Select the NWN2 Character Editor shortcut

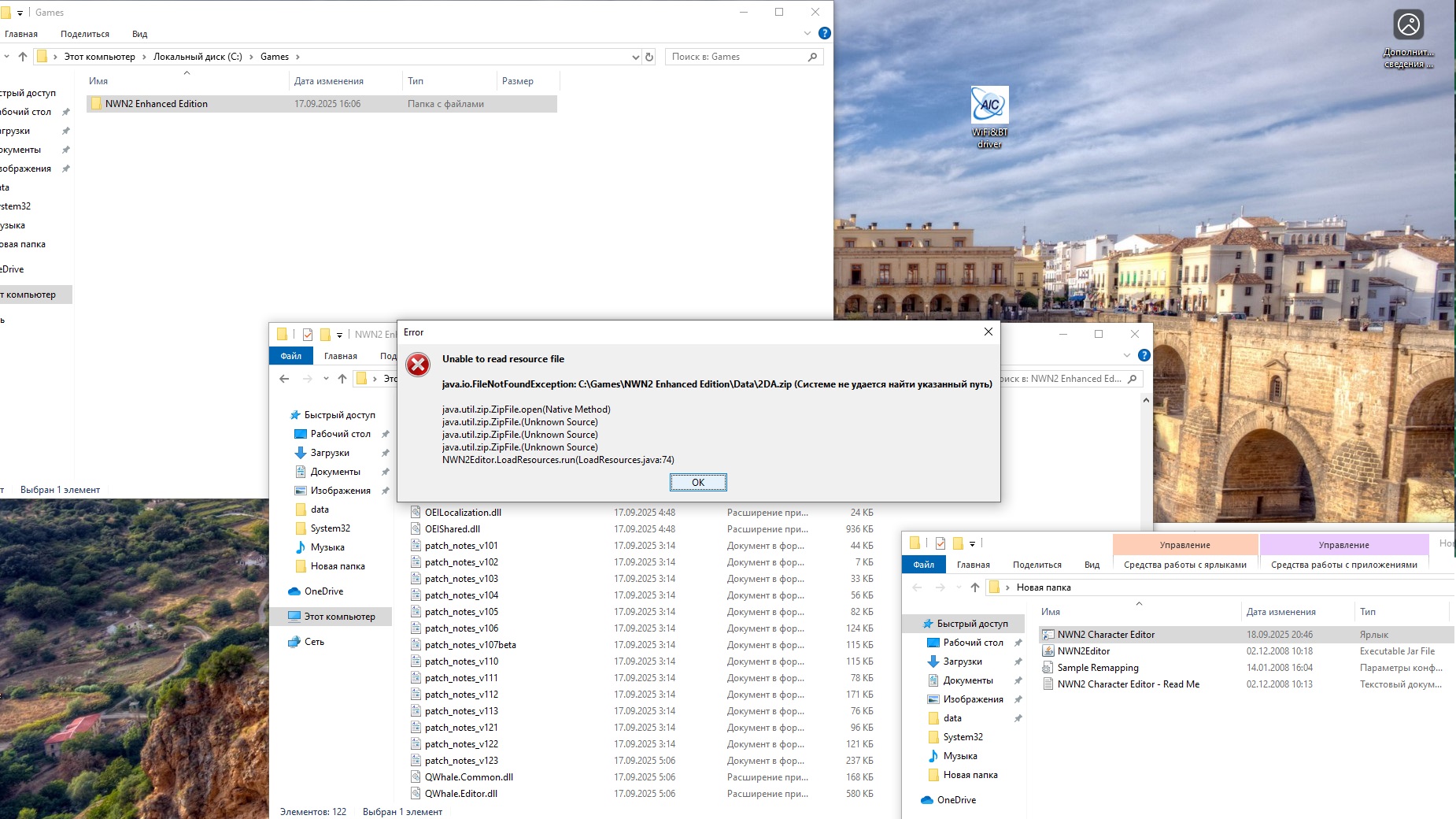pos(1105,635)
